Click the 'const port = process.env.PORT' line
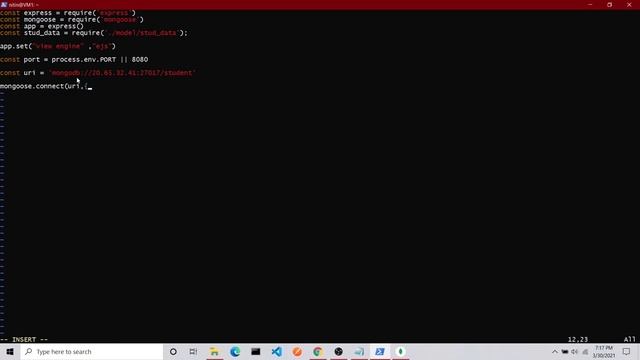 tap(74, 60)
